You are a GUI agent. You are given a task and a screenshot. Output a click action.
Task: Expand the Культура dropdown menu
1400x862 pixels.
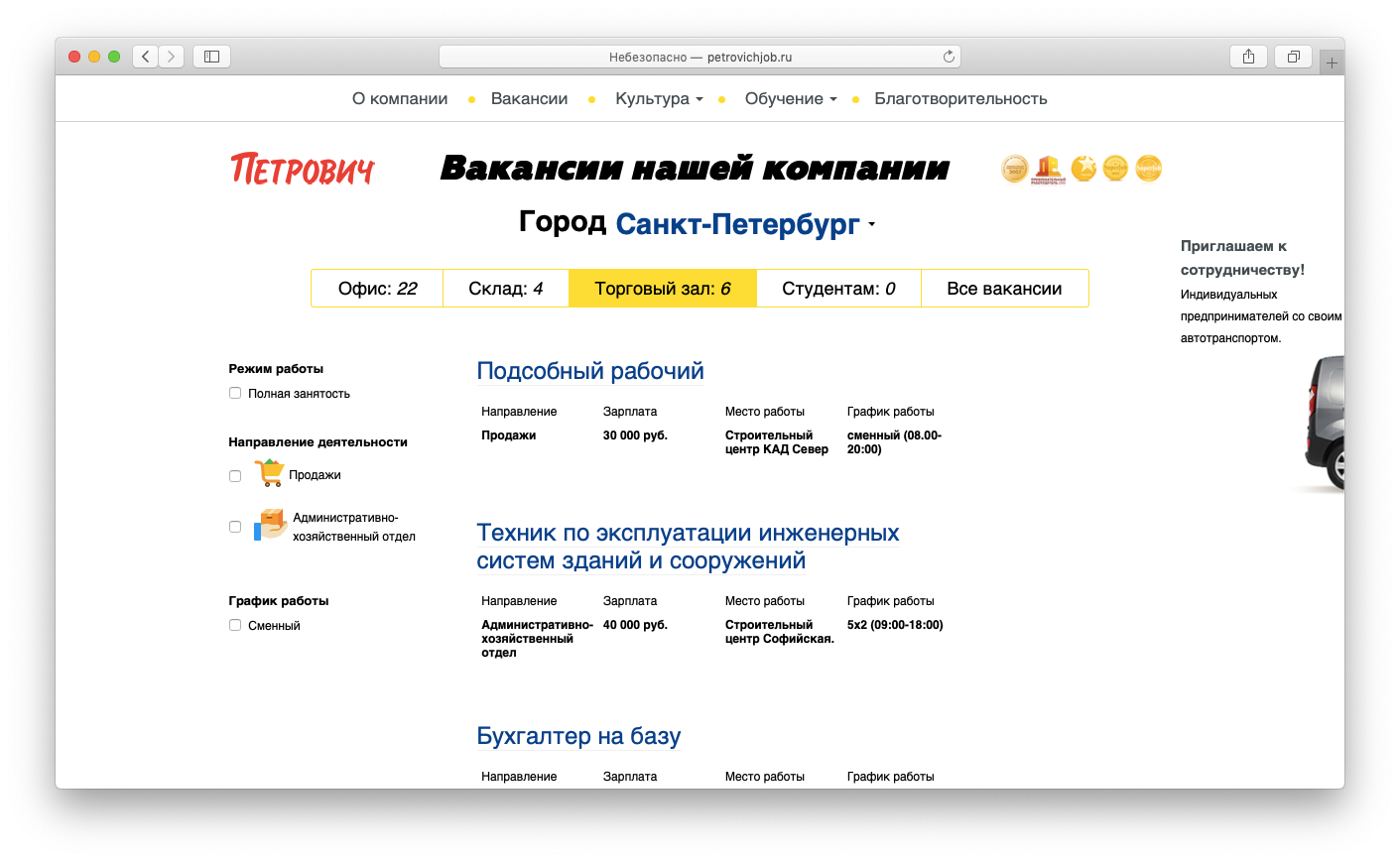click(x=659, y=99)
